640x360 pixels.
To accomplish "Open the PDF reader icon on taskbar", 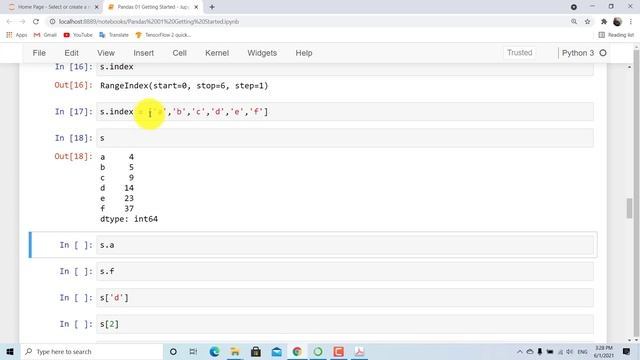I will pyautogui.click(x=359, y=351).
